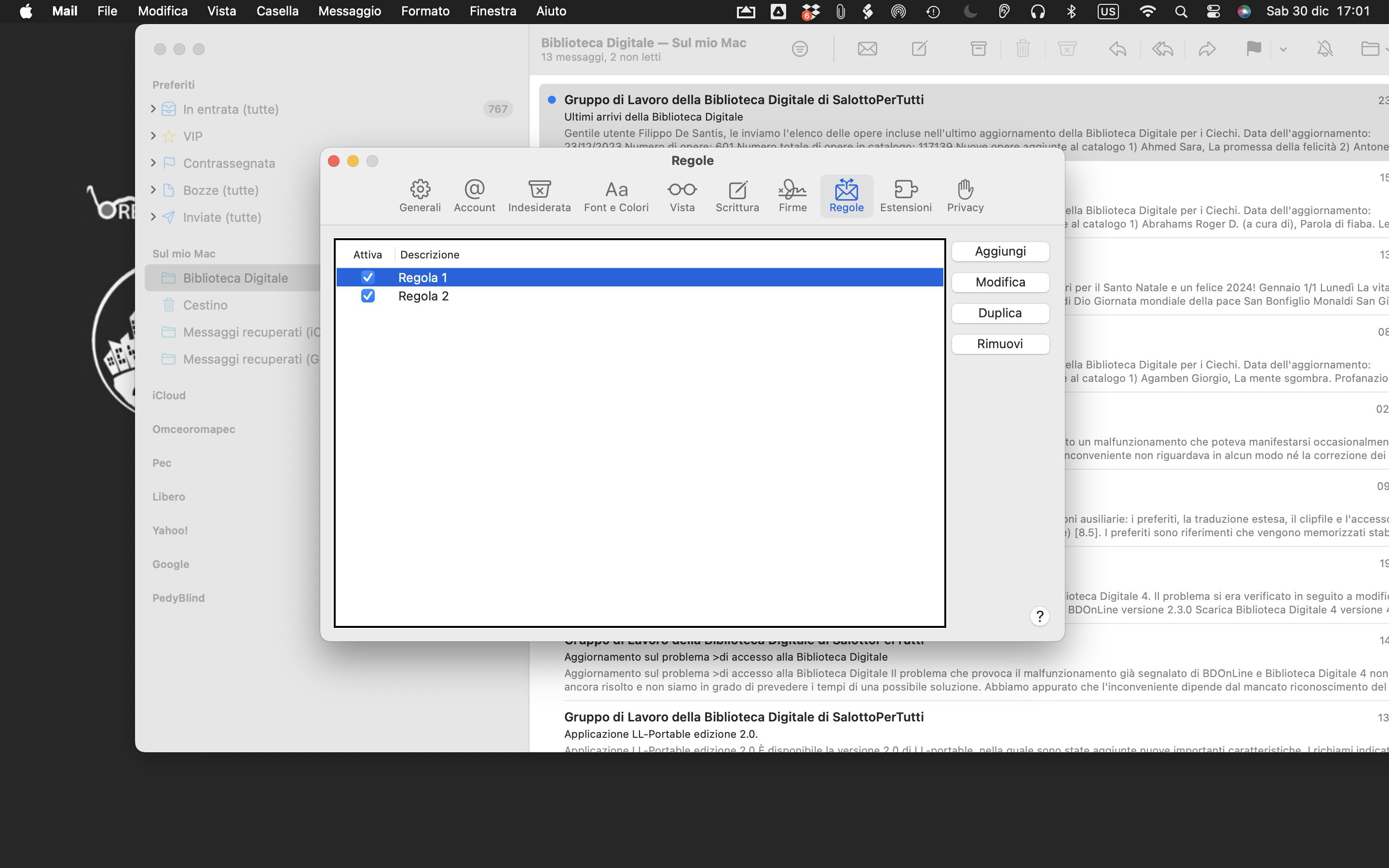Click the Inviate paper plane icon

(x=169, y=217)
